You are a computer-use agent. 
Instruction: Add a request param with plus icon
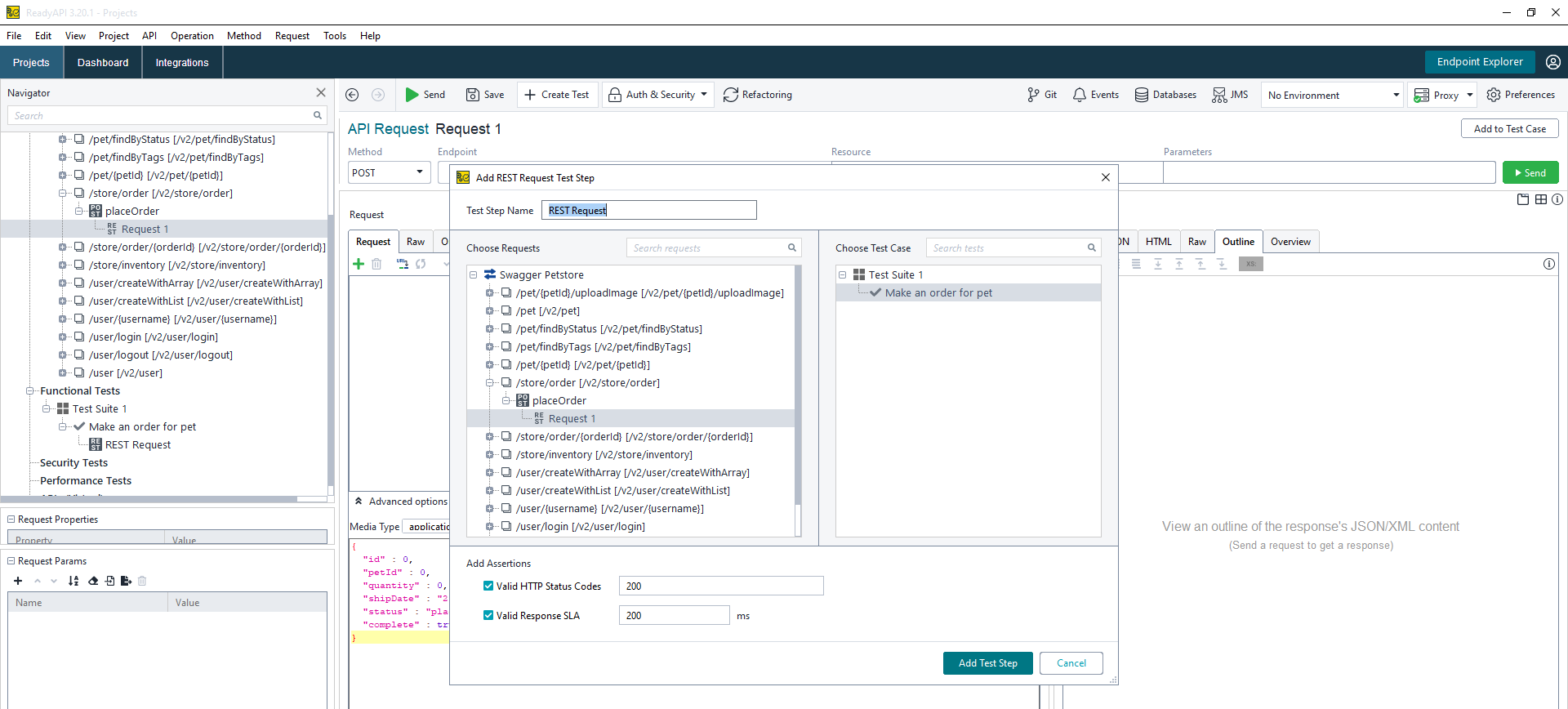coord(18,581)
